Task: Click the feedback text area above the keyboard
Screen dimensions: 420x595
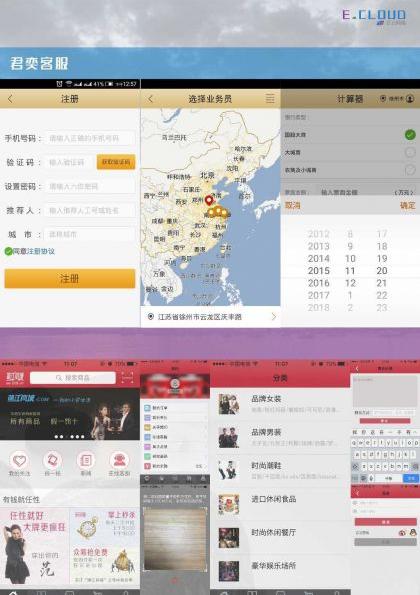Action: pyautogui.click(x=385, y=391)
